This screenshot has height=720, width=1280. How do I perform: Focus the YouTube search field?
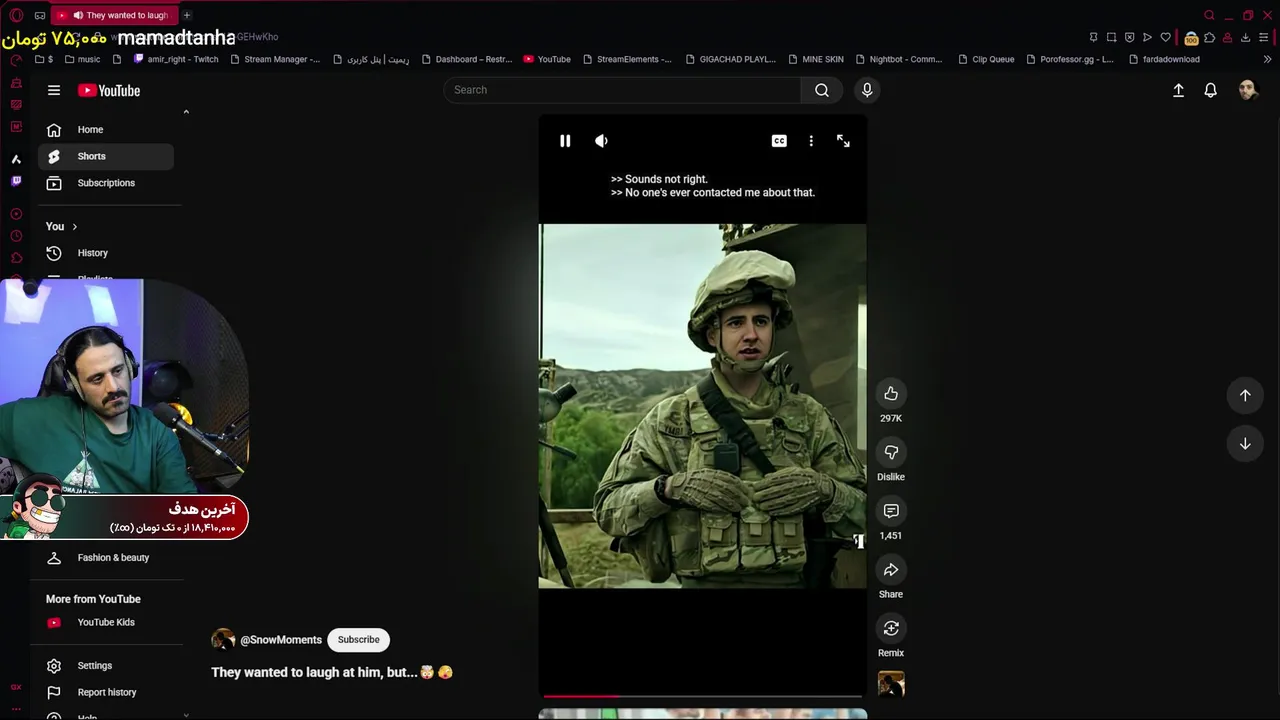coord(621,90)
